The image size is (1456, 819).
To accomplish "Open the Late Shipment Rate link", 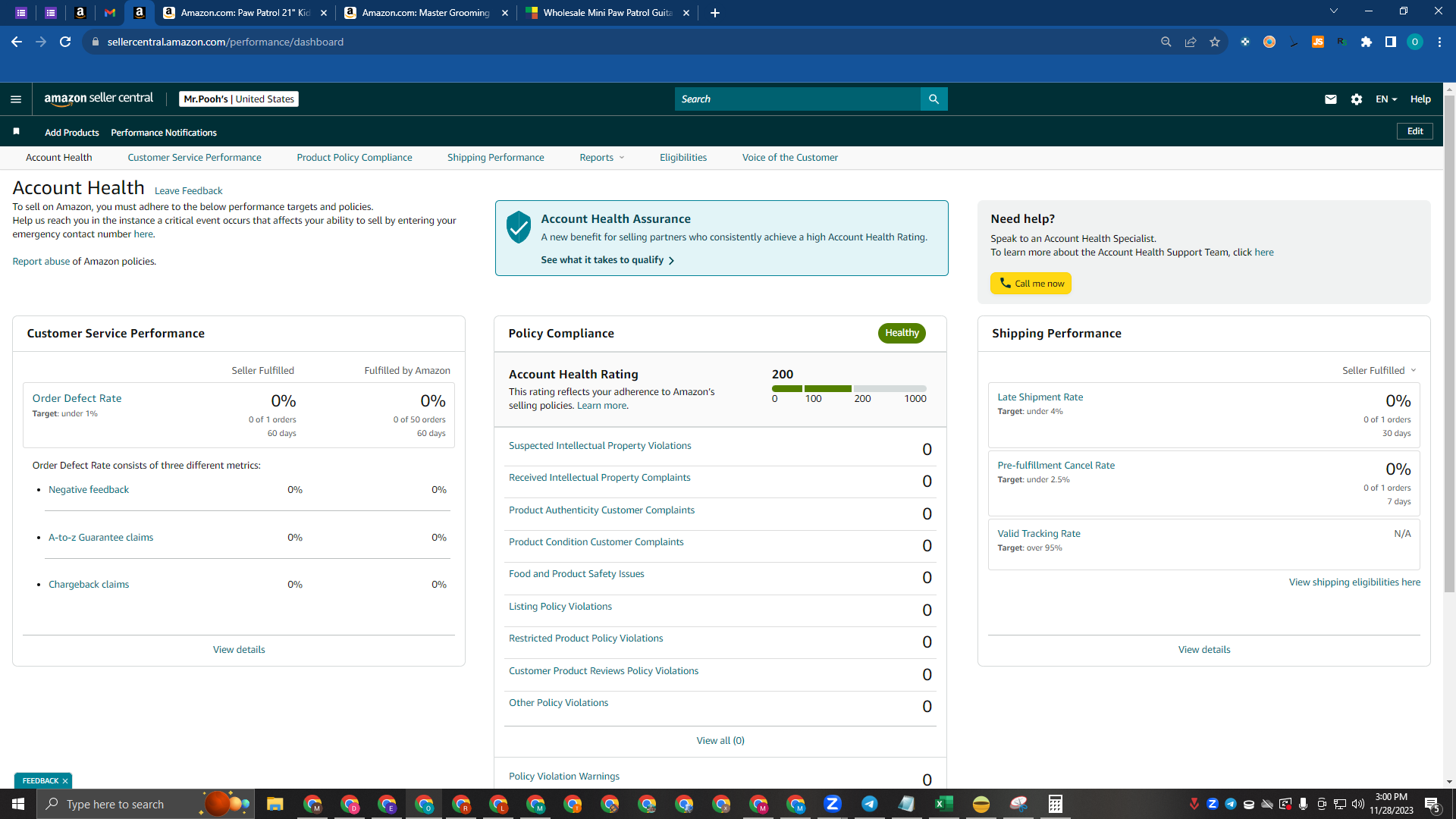I will [1040, 397].
